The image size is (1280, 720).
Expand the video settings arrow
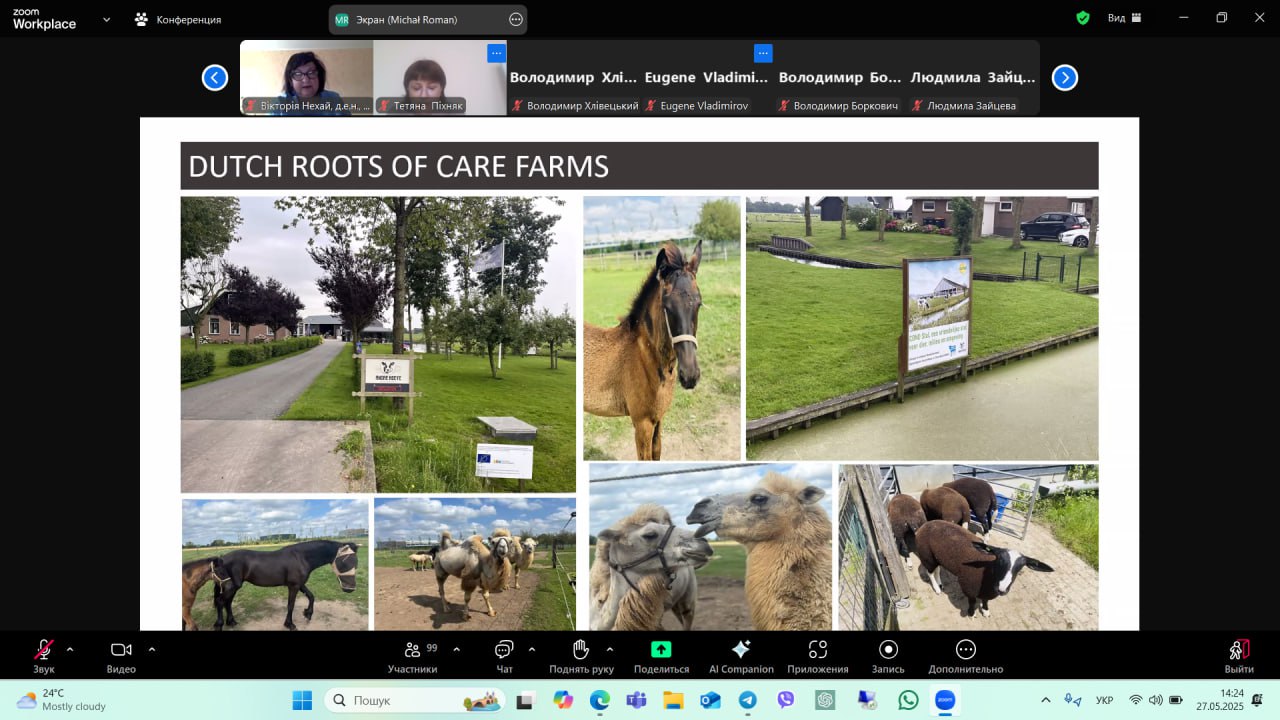tap(152, 649)
